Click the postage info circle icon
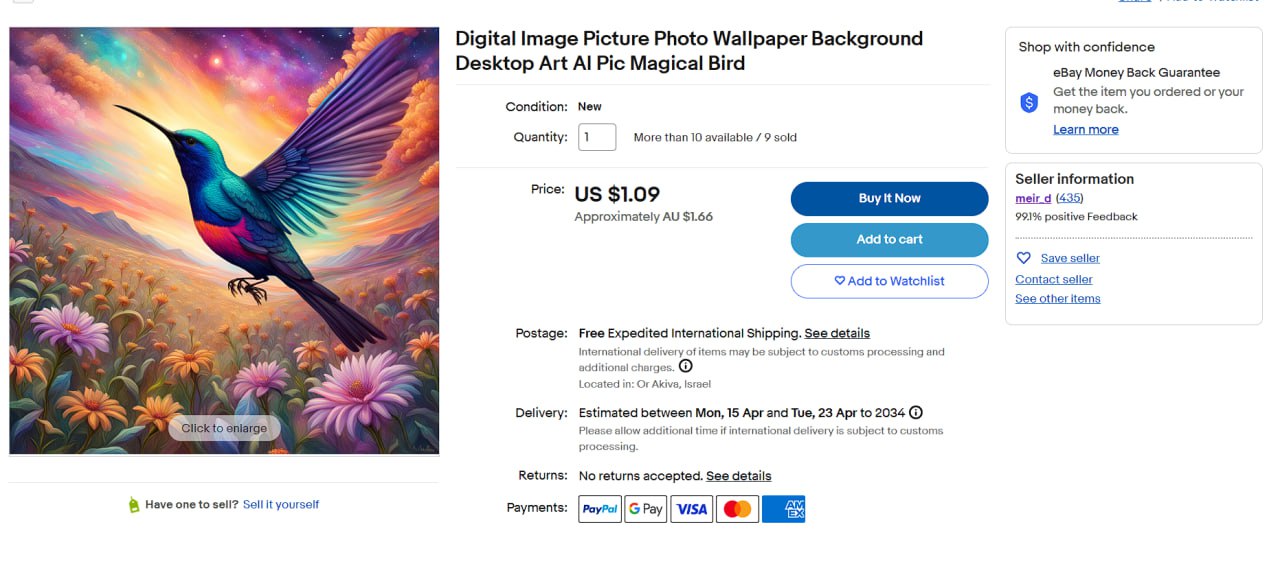 (x=686, y=366)
